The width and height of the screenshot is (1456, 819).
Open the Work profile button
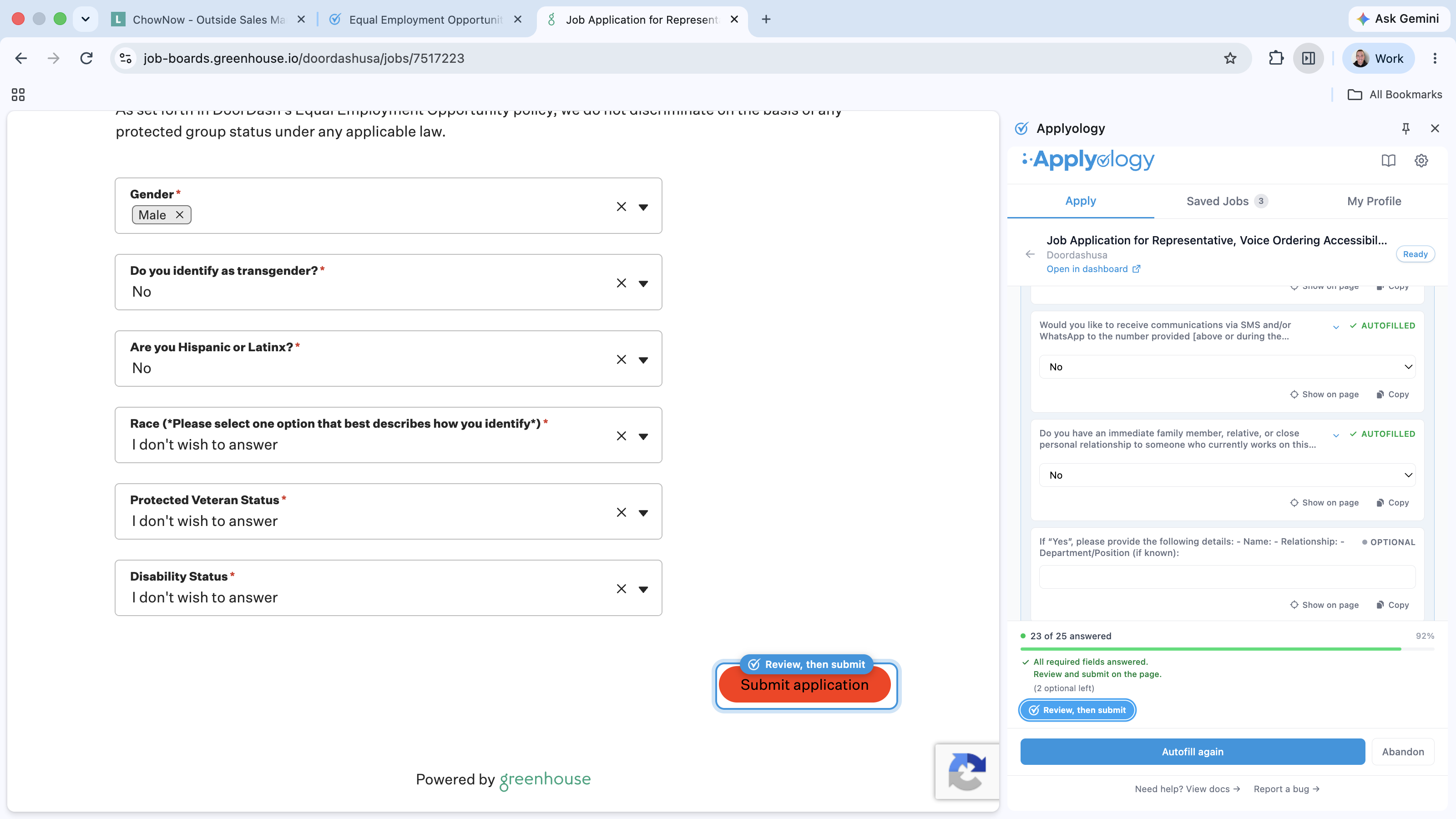tap(1378, 58)
